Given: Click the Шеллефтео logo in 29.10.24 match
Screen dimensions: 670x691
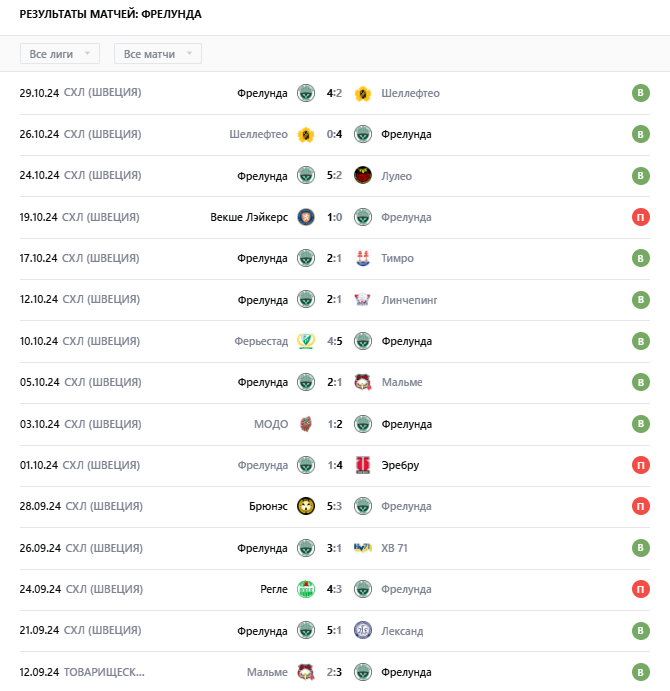Looking at the screenshot, I should pos(363,93).
